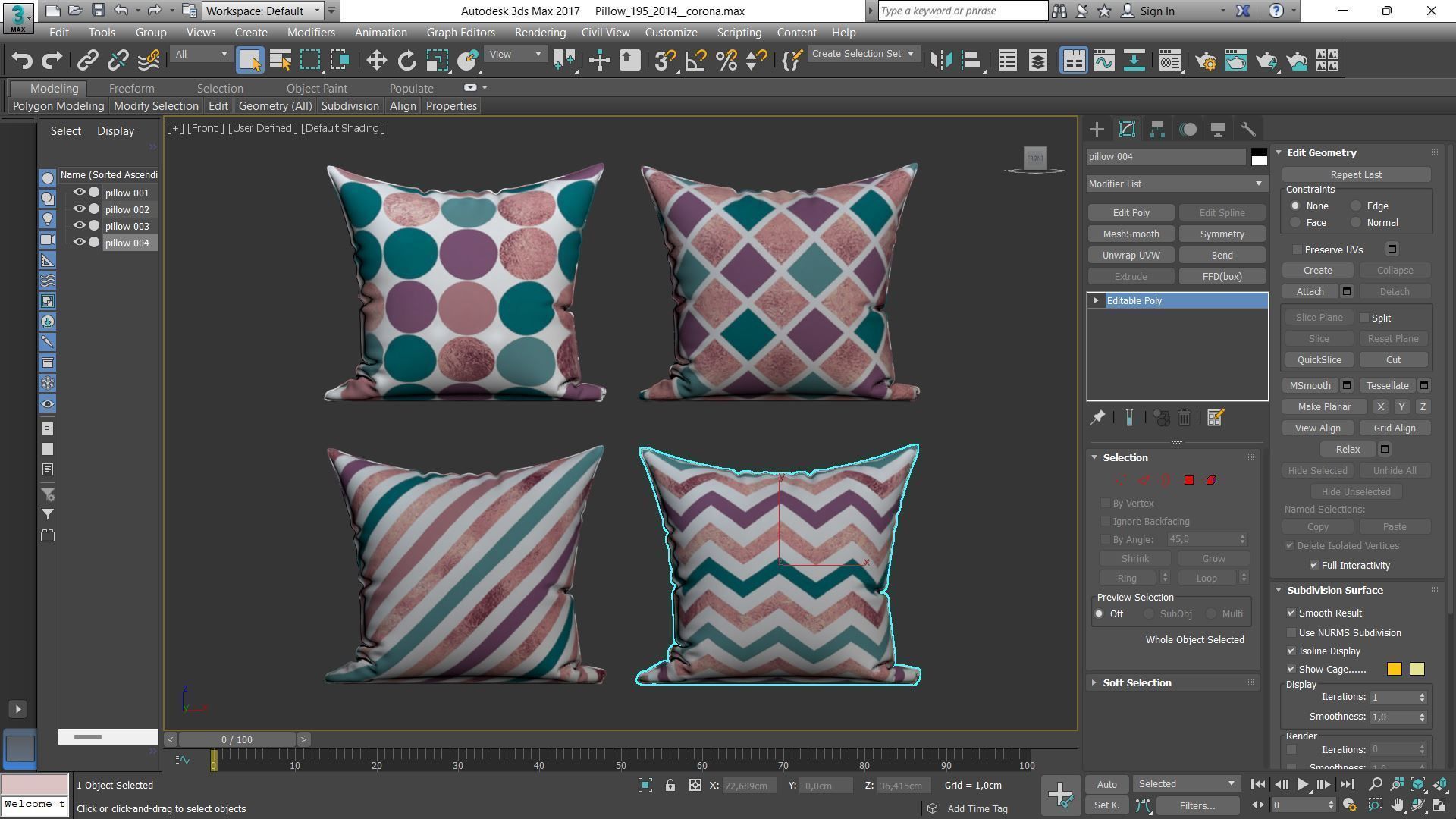Click the Undo arrow in main toolbar
The height and width of the screenshot is (819, 1456).
pos(22,61)
